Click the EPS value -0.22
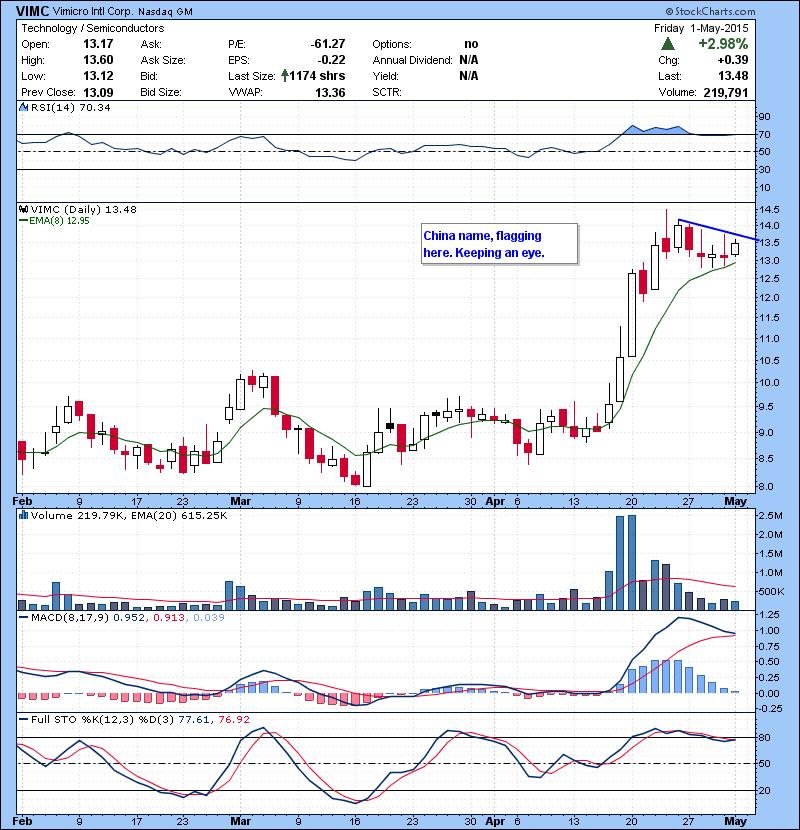 pos(331,60)
